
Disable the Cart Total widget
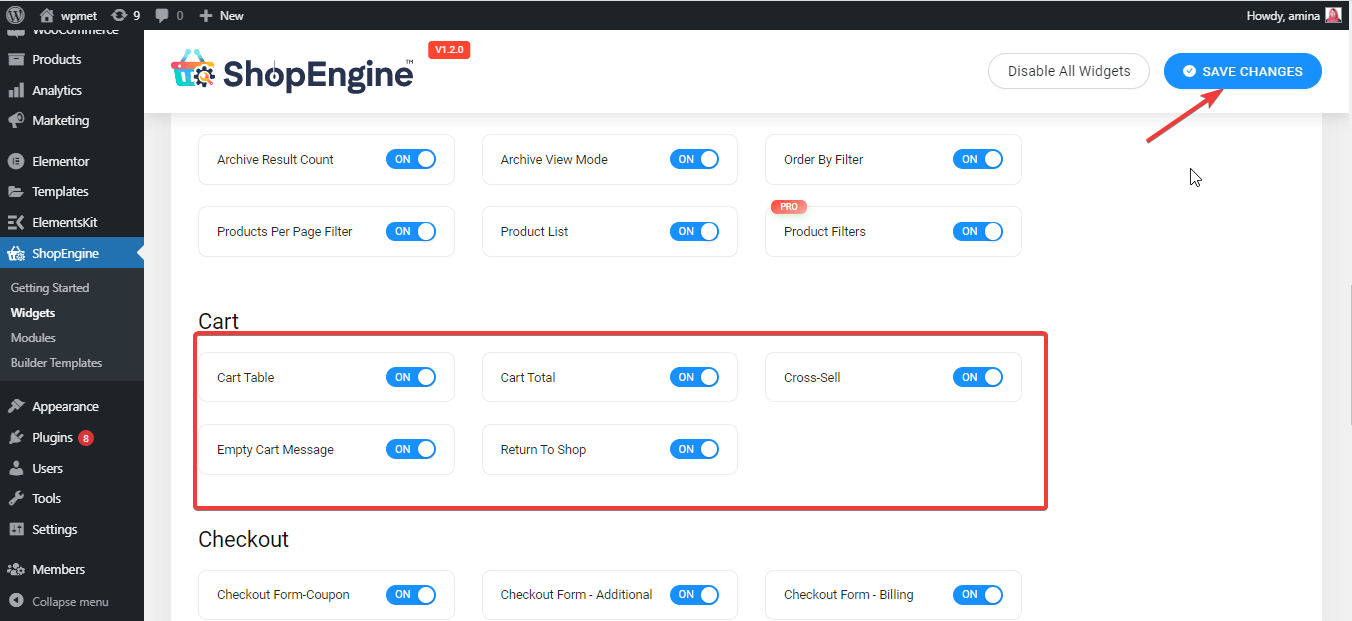pyautogui.click(x=694, y=377)
